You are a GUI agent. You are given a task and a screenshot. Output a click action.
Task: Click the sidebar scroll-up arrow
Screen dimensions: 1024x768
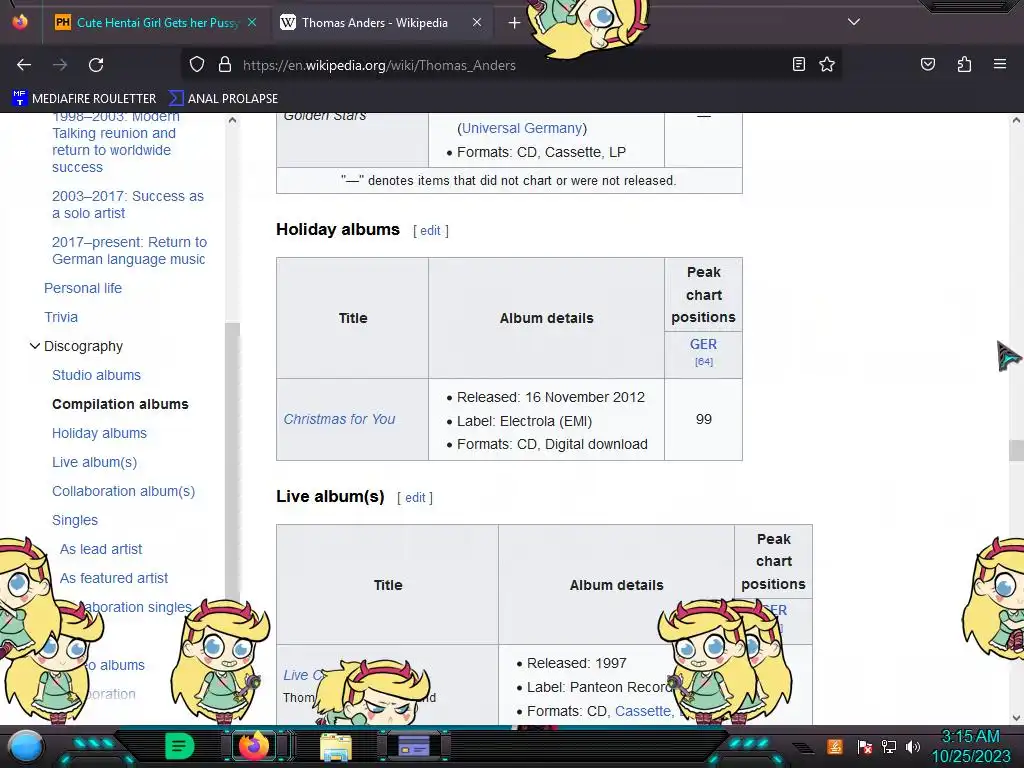click(x=232, y=120)
